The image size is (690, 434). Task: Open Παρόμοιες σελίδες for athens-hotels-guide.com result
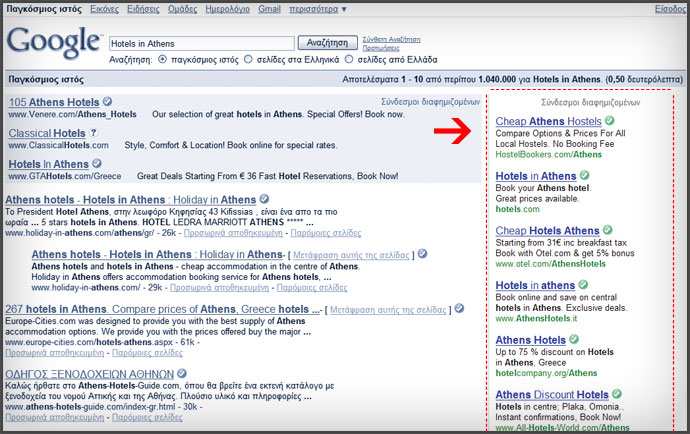(x=147, y=417)
